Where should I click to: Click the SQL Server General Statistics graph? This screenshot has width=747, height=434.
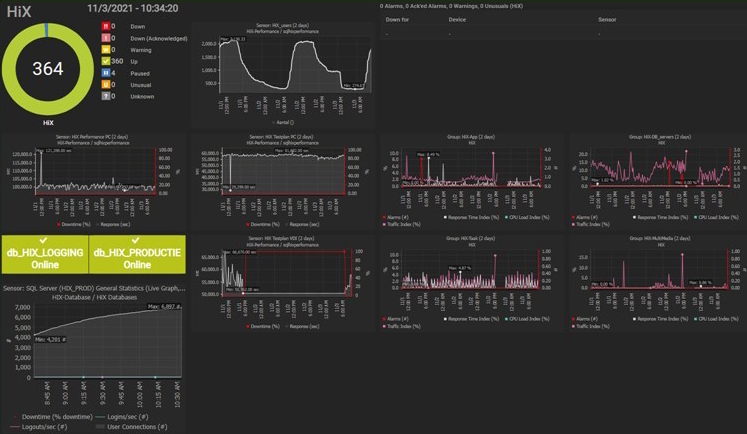pos(93,357)
